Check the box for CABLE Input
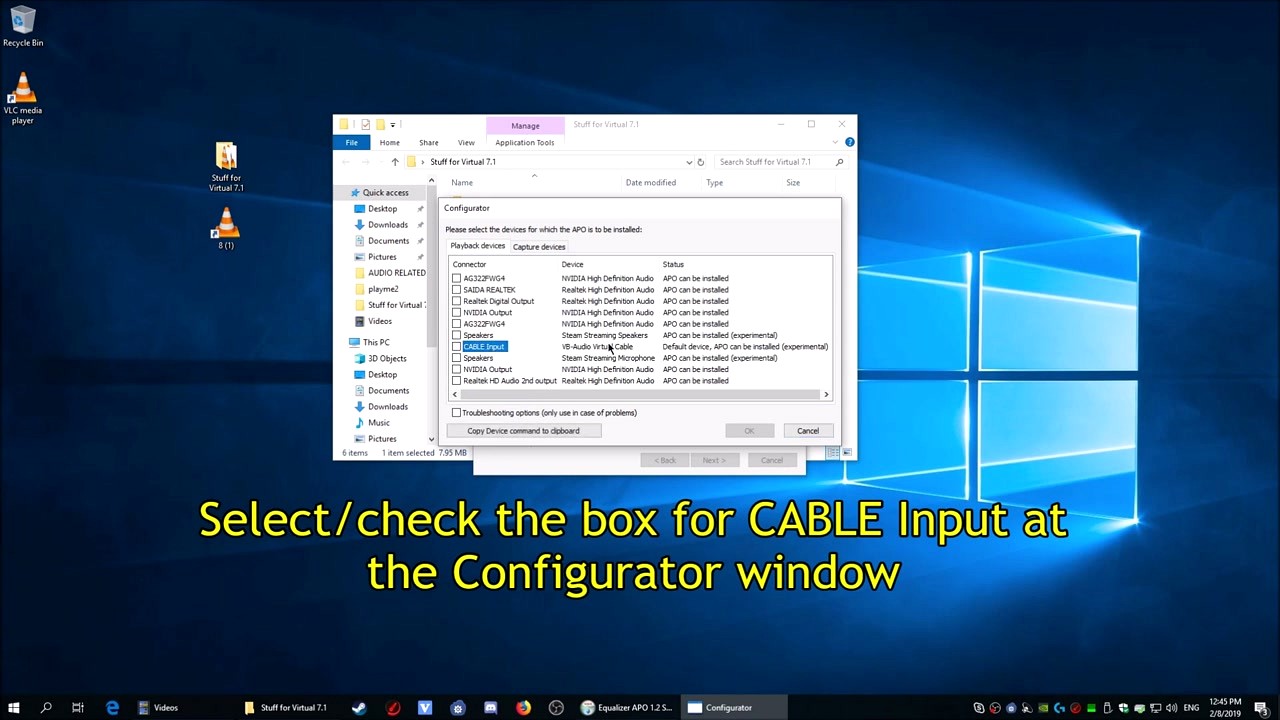The width and height of the screenshot is (1280, 720). tap(457, 346)
